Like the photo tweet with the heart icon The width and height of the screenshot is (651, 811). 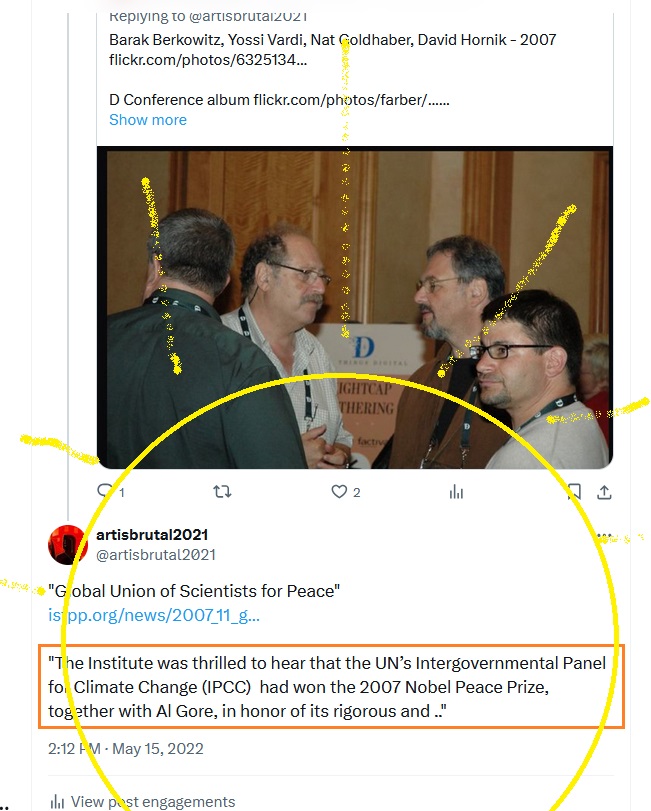(x=339, y=491)
